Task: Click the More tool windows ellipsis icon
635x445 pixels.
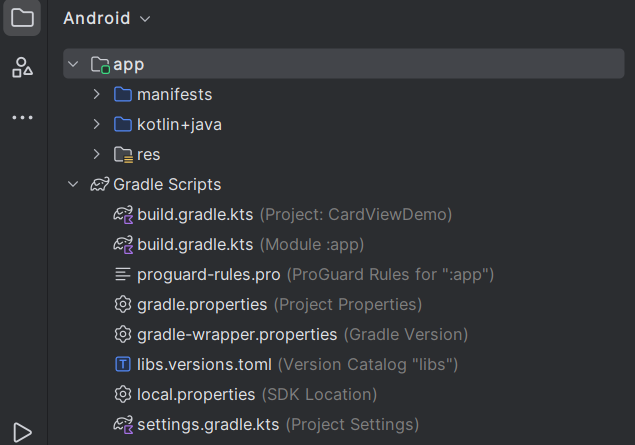Action: point(22,118)
